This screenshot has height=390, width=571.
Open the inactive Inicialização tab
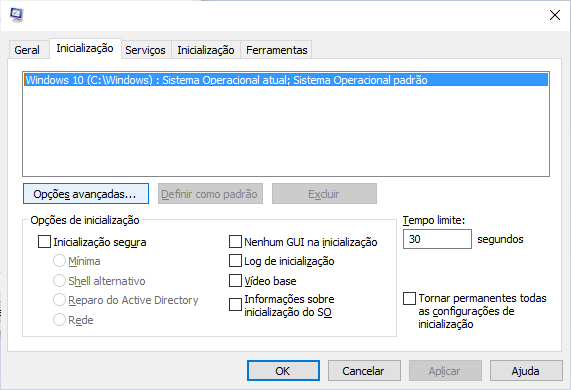206,50
